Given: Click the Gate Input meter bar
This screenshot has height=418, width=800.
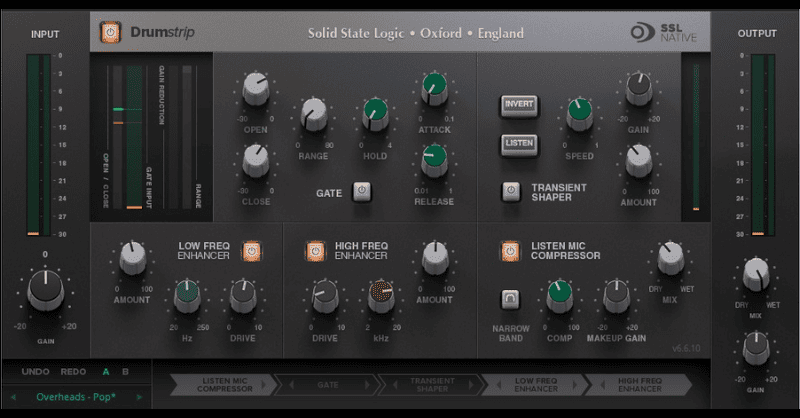Looking at the screenshot, I should (134, 137).
